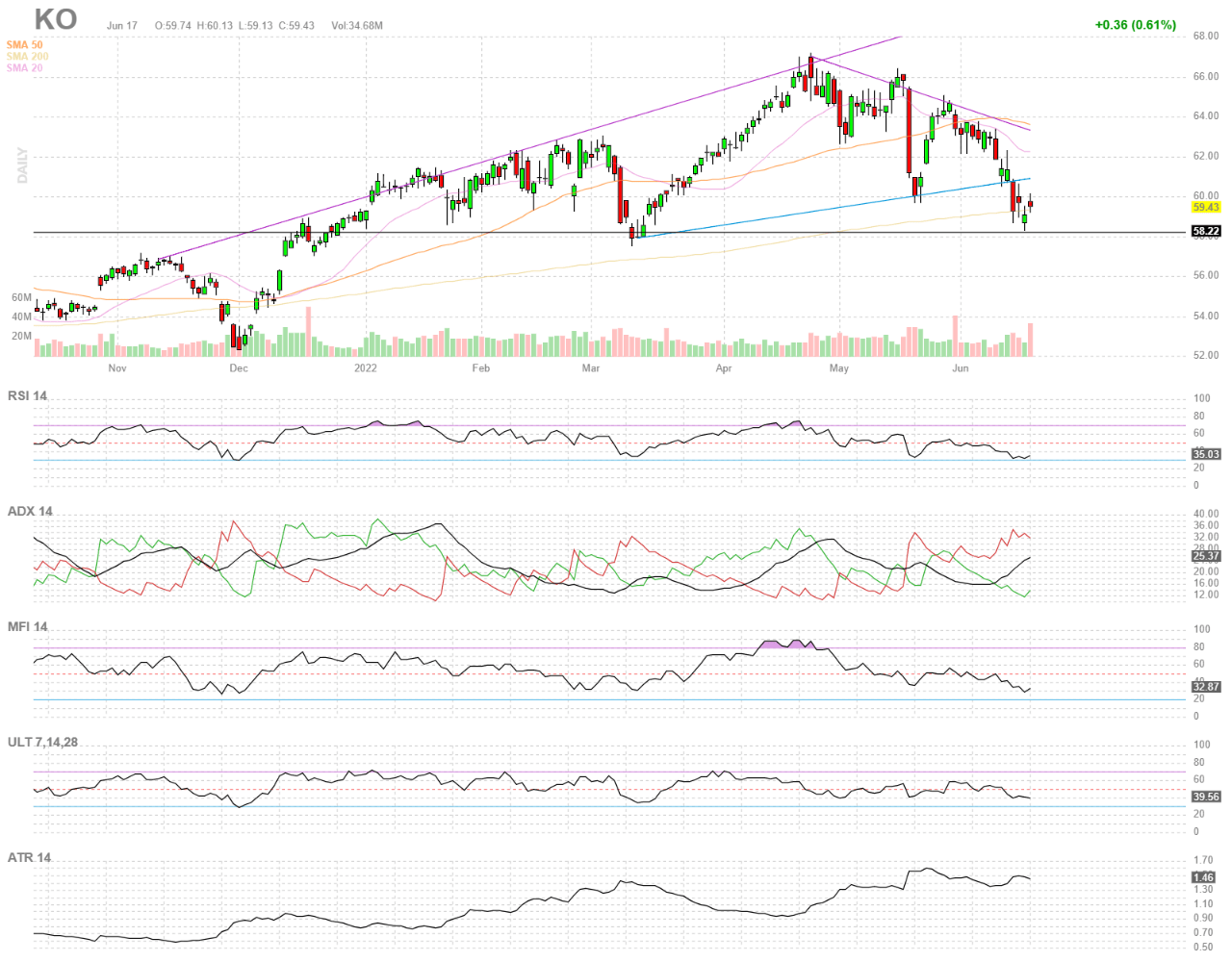Click the 54.00 price axis label
Screen dimensions: 1232x962
point(1206,316)
